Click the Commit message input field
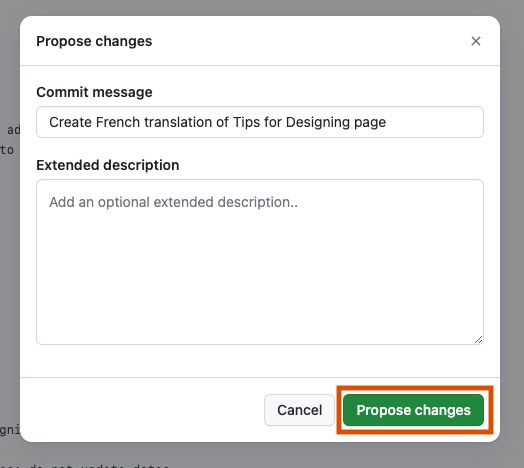 pyautogui.click(x=260, y=122)
